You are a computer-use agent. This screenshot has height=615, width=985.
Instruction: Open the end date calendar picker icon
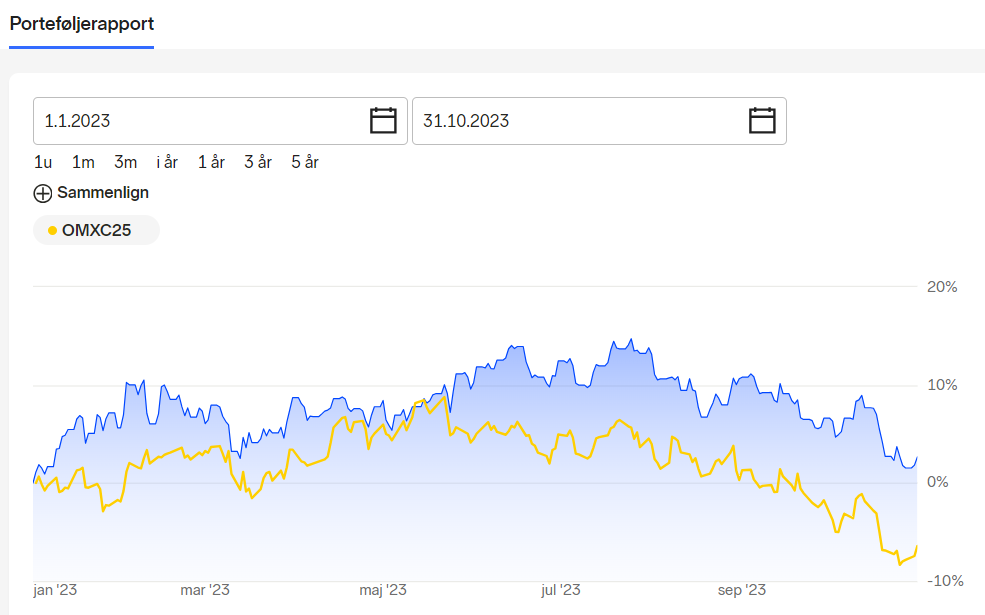(762, 121)
